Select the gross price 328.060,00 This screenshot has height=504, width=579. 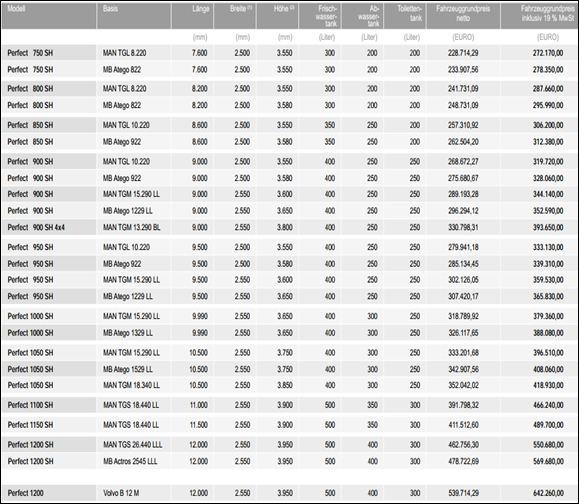[x=548, y=178]
